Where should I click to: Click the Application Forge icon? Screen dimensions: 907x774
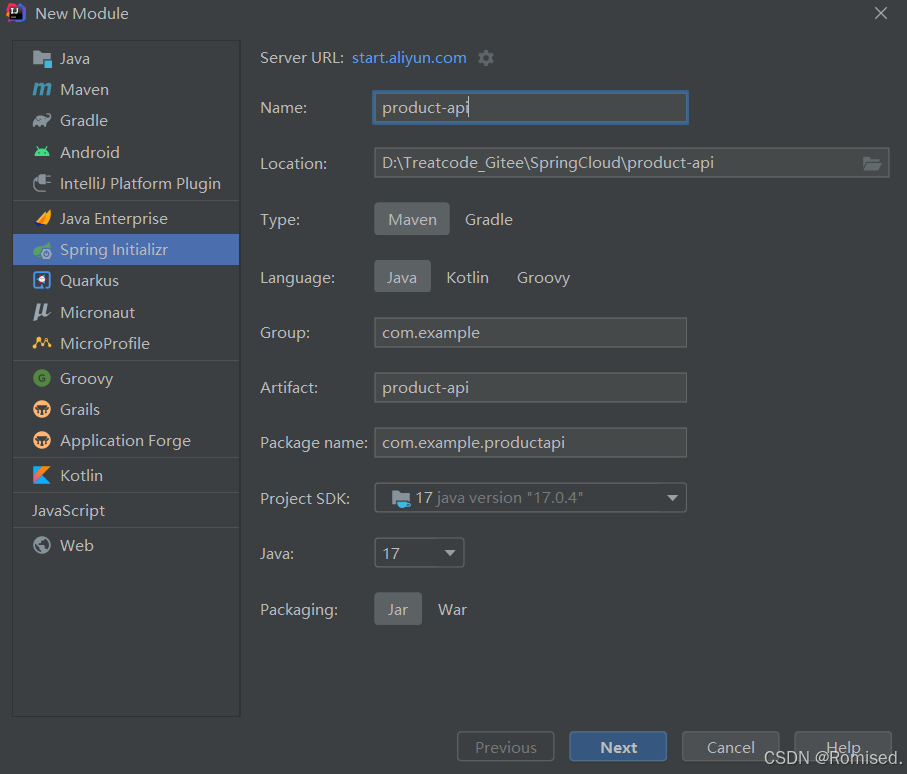click(42, 440)
